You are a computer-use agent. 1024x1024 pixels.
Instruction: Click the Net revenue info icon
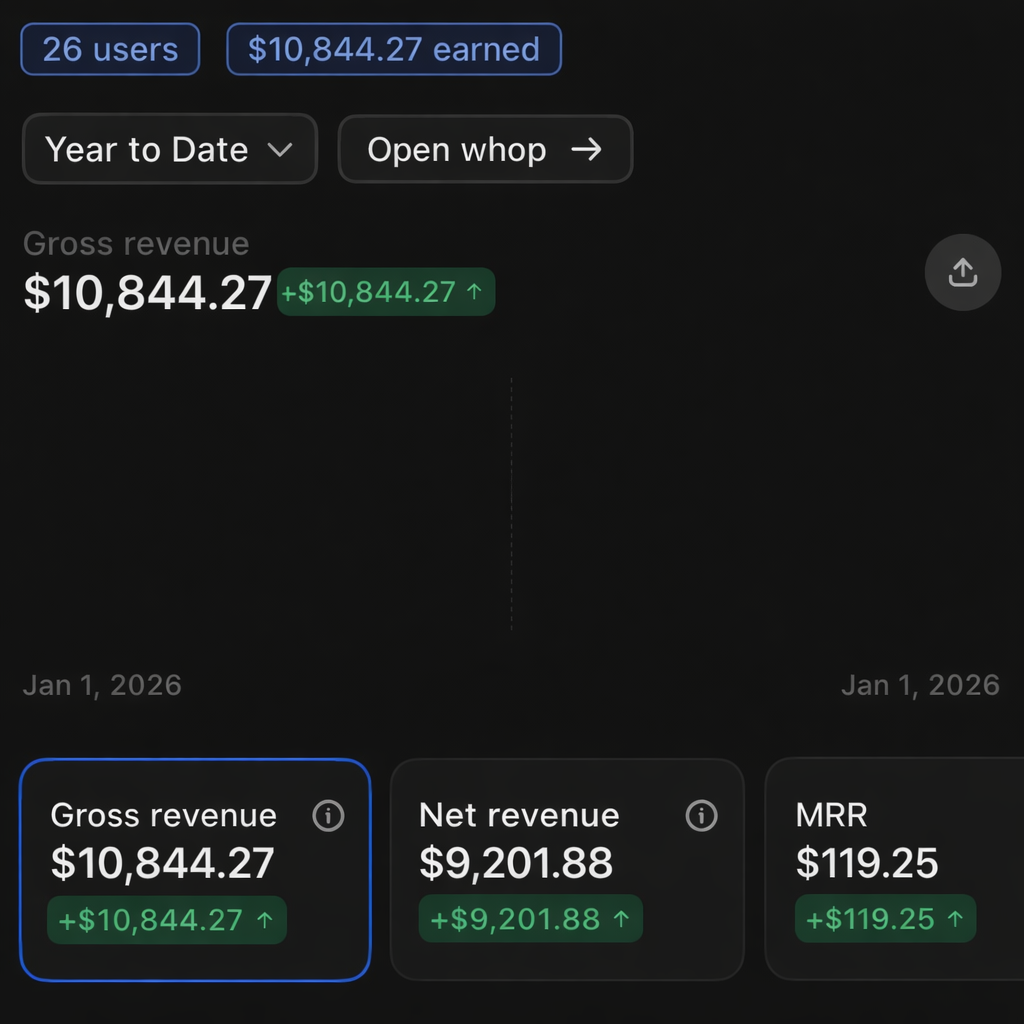click(x=701, y=816)
